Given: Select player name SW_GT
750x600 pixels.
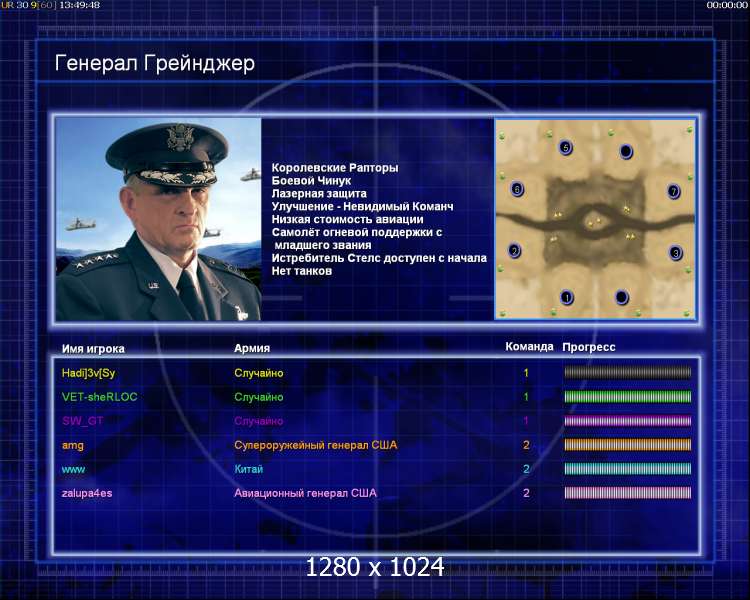Looking at the screenshot, I should coord(82,421).
